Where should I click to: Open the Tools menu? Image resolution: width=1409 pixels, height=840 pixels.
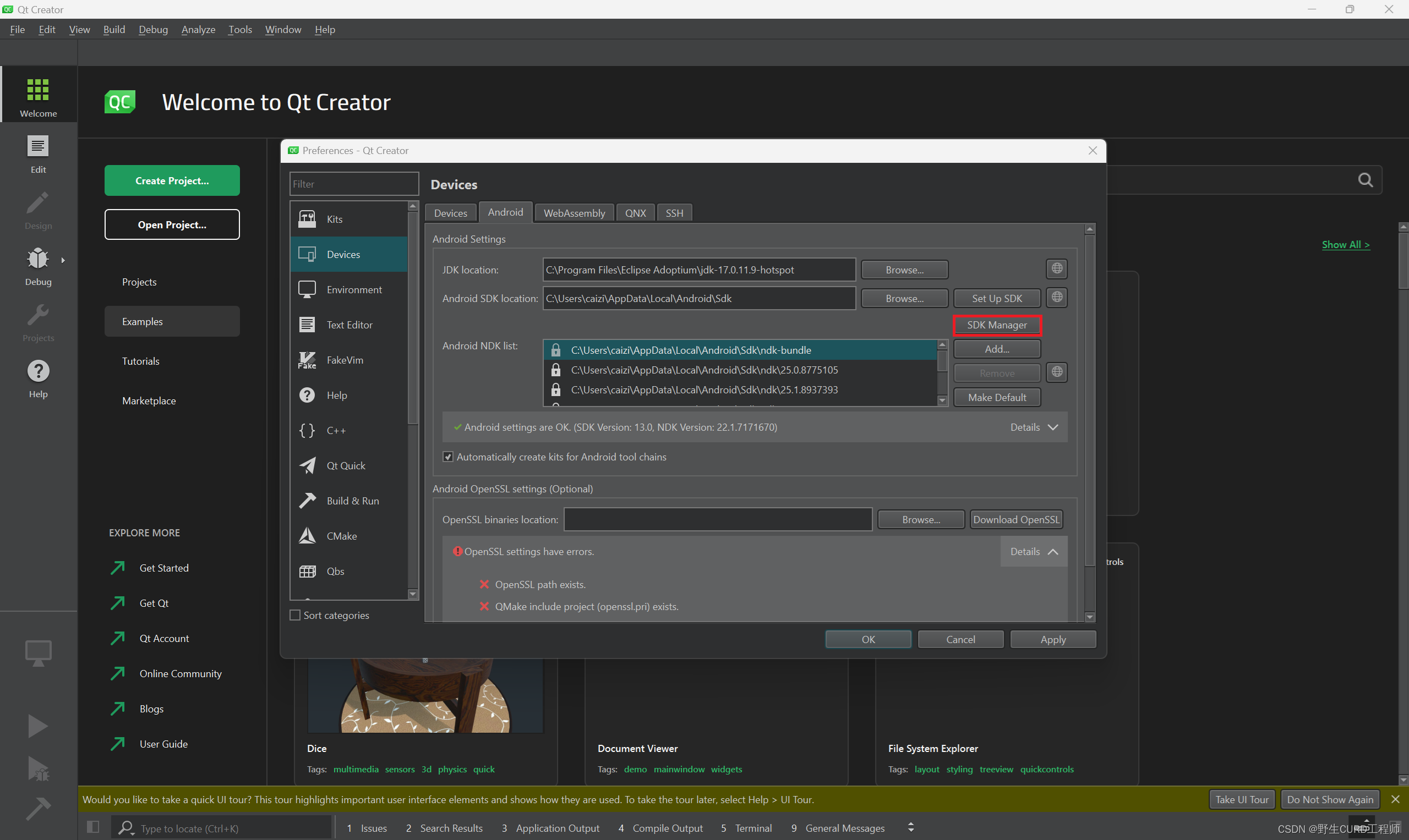tap(240, 30)
